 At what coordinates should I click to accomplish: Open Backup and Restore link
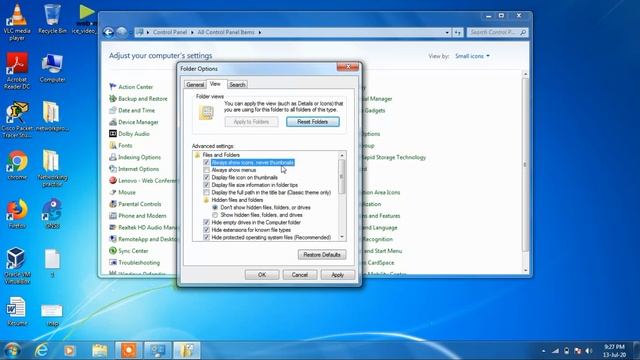pyautogui.click(x=143, y=99)
